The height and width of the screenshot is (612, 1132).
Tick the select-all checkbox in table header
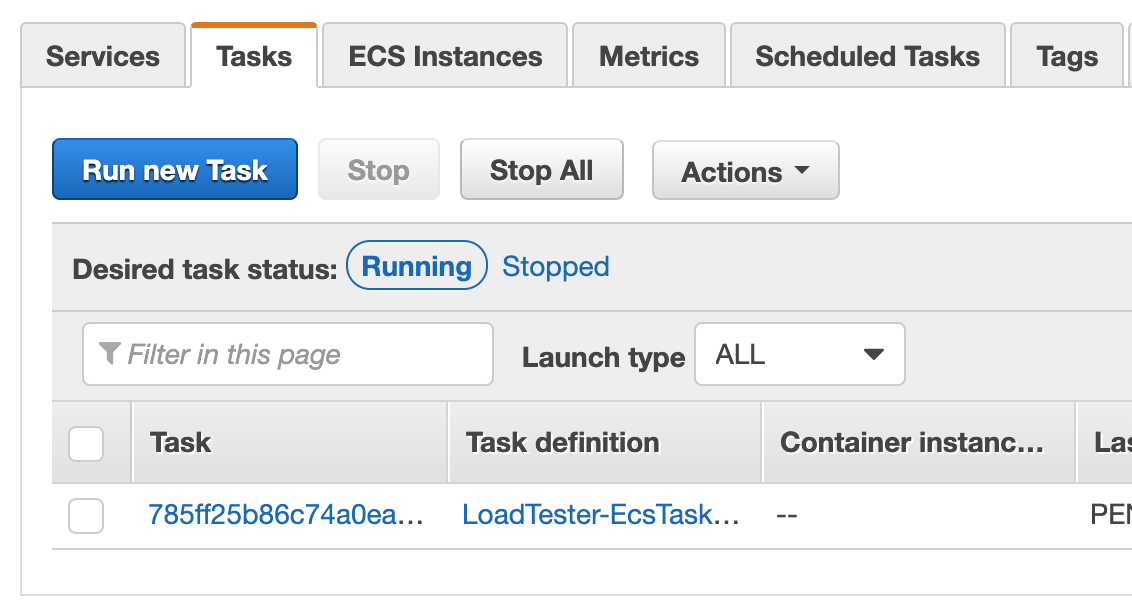point(86,442)
